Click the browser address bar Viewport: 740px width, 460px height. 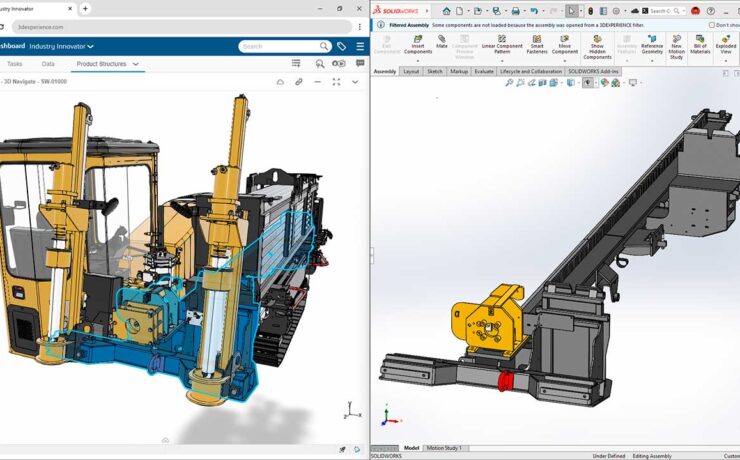pyautogui.click(x=182, y=27)
